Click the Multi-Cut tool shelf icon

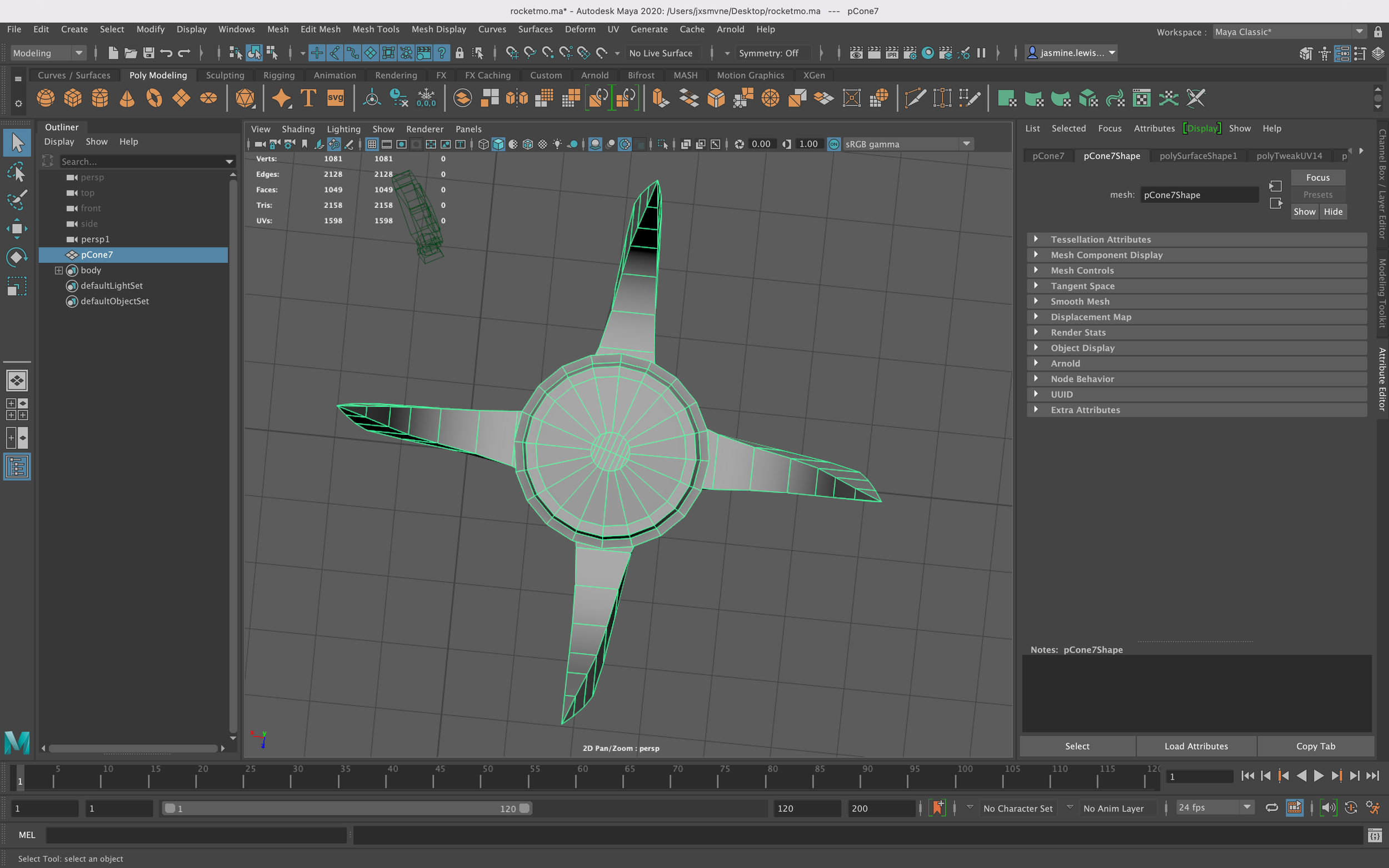914,98
